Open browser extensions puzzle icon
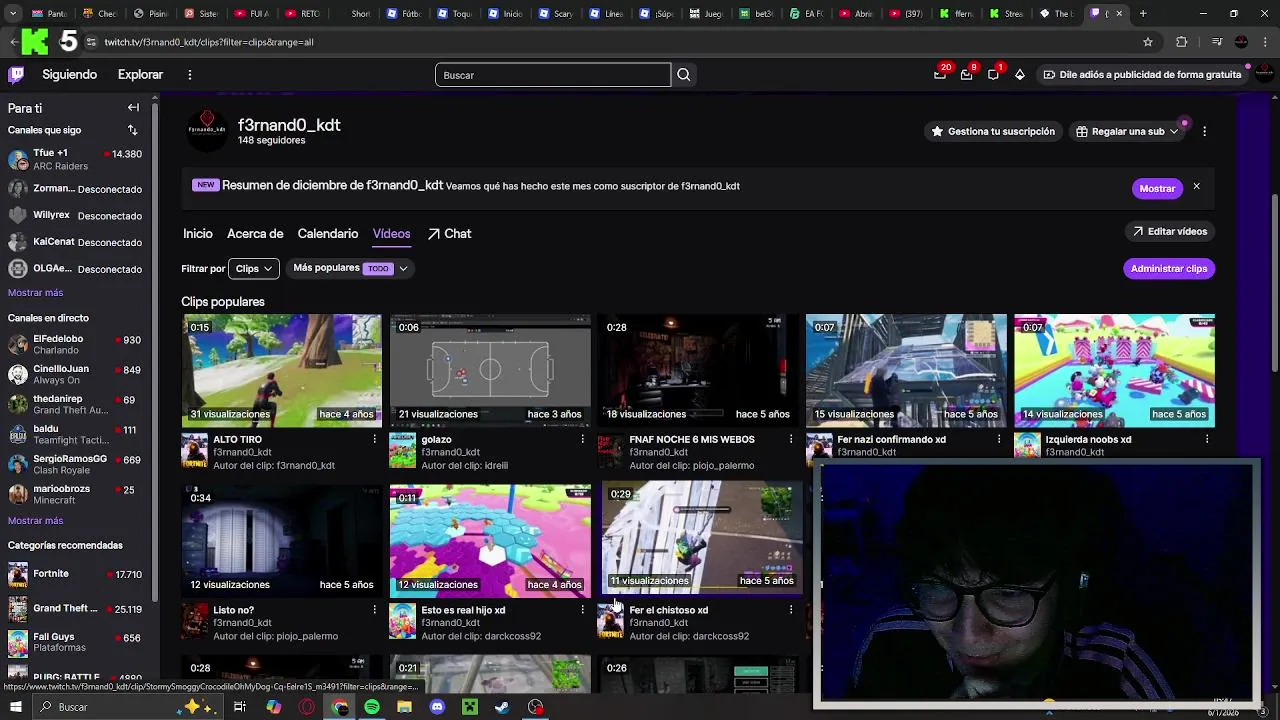This screenshot has height=720, width=1280. pyautogui.click(x=1182, y=42)
